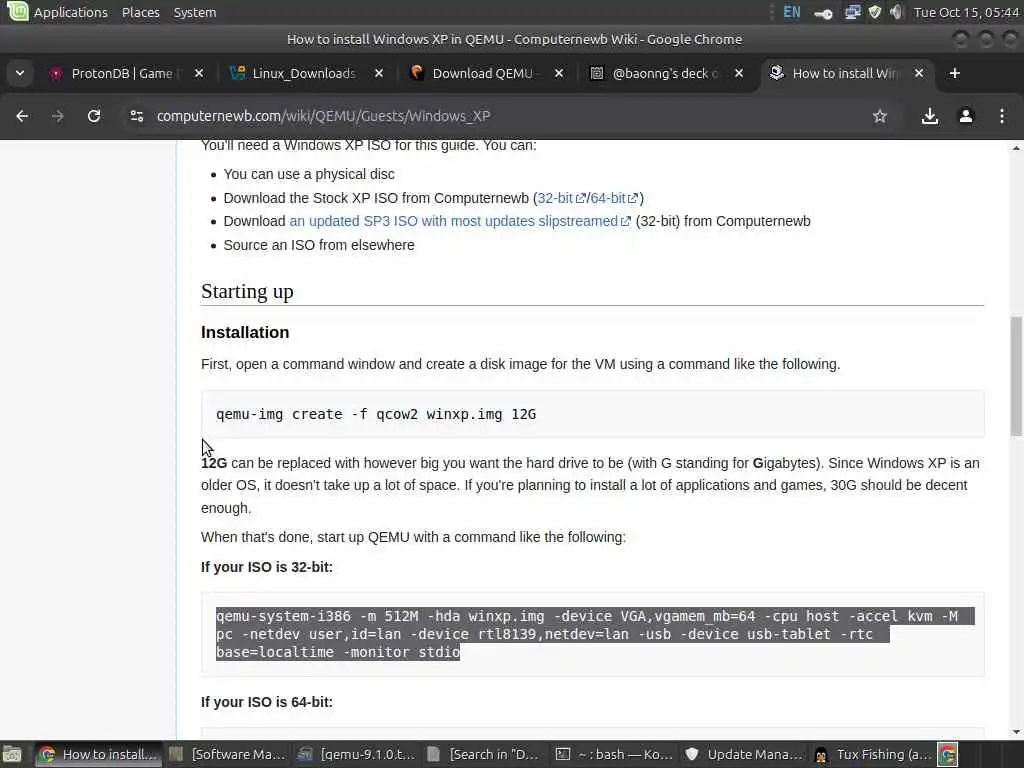The image size is (1024, 768).
Task: Open the 32-bit stock XP ISO link
Action: coord(561,198)
